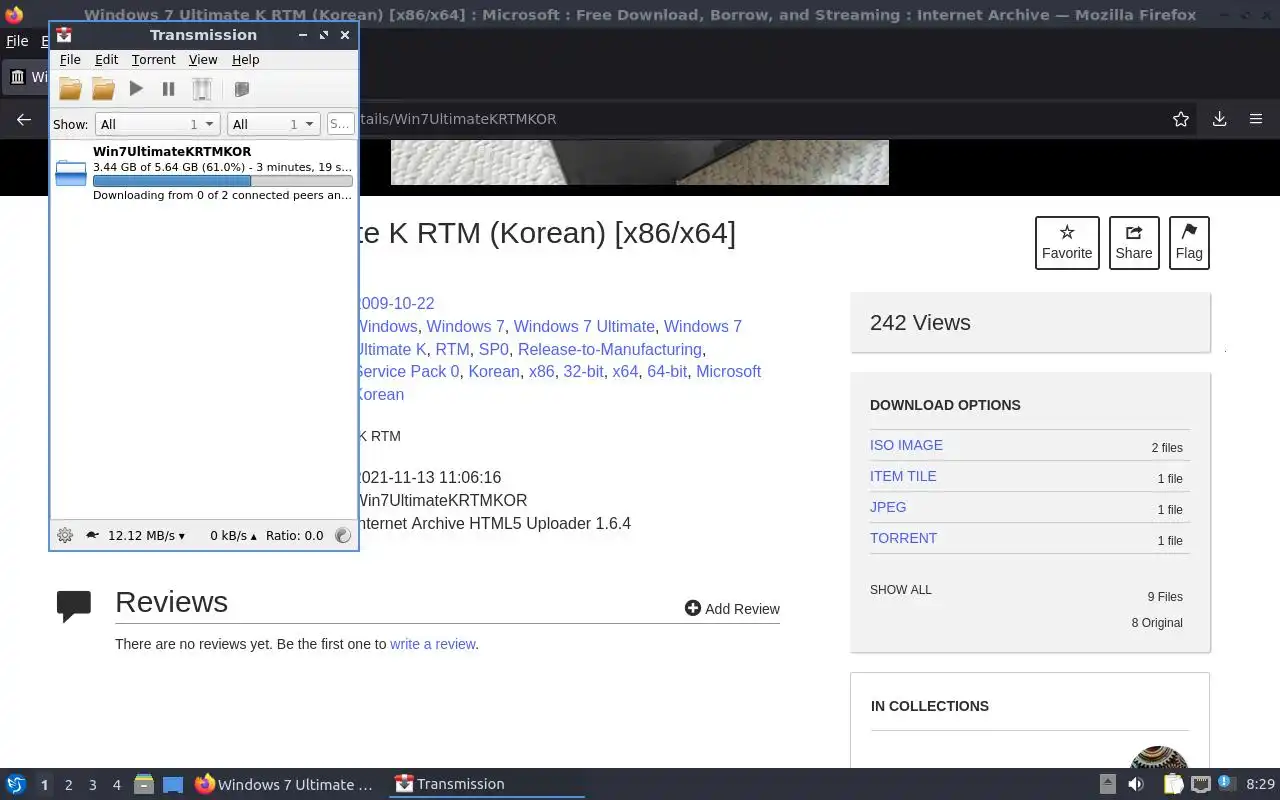Expand ISO IMAGE download option
Image resolution: width=1280 pixels, height=800 pixels.
click(x=906, y=445)
